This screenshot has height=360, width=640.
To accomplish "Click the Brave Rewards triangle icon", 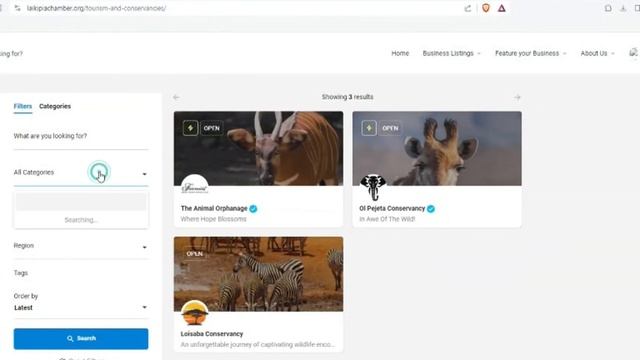I will tap(502, 8).
